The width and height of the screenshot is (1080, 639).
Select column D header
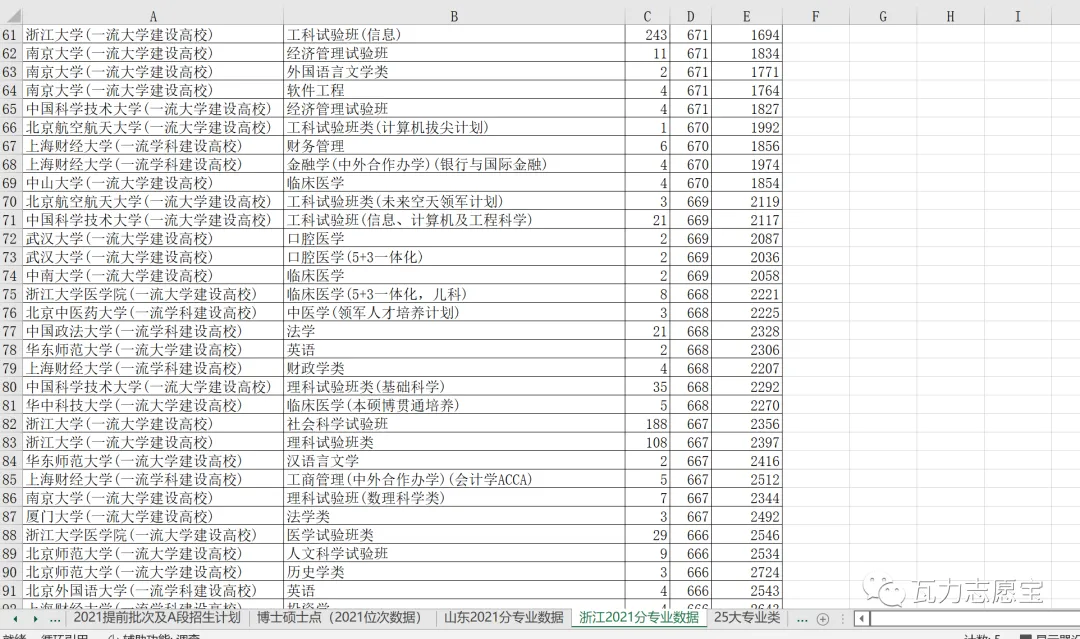(x=690, y=17)
